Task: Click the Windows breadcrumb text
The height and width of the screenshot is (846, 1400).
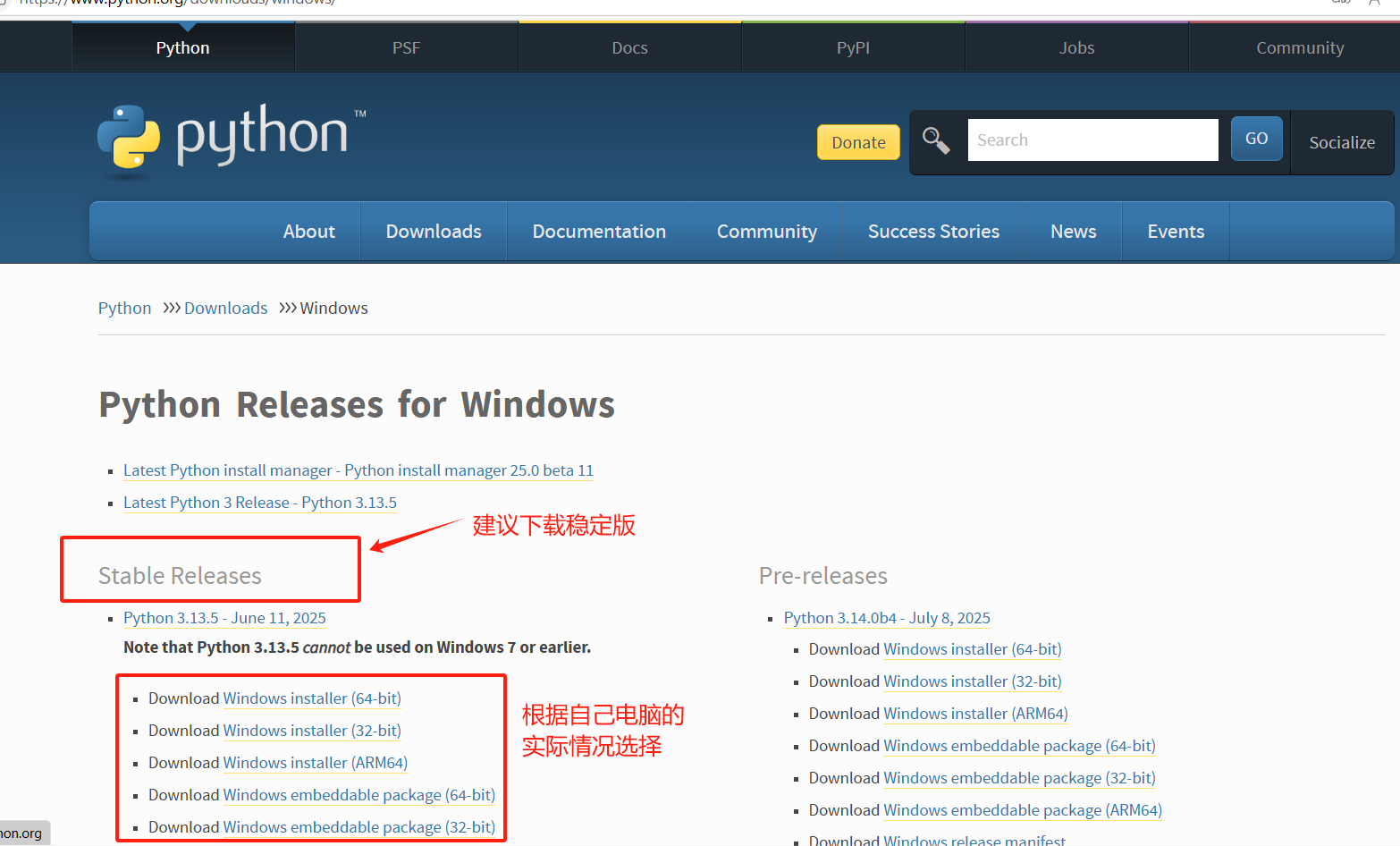Action: click(334, 308)
